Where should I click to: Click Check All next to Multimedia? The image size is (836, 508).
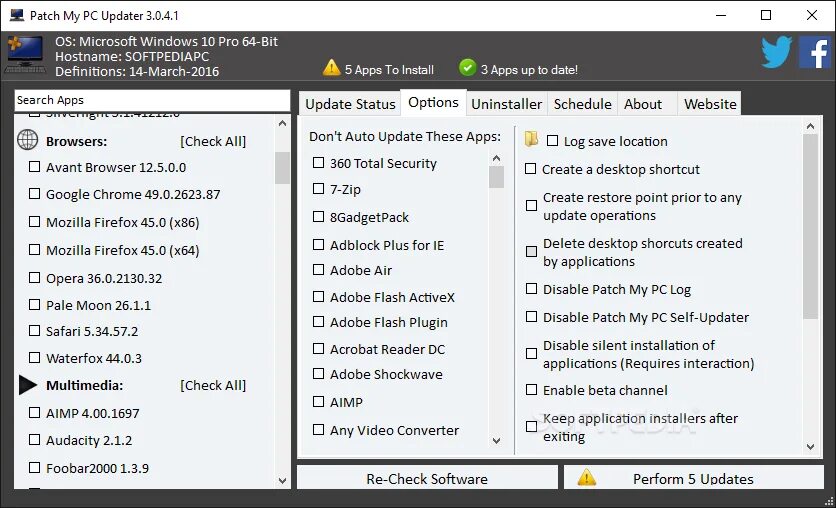coord(213,385)
